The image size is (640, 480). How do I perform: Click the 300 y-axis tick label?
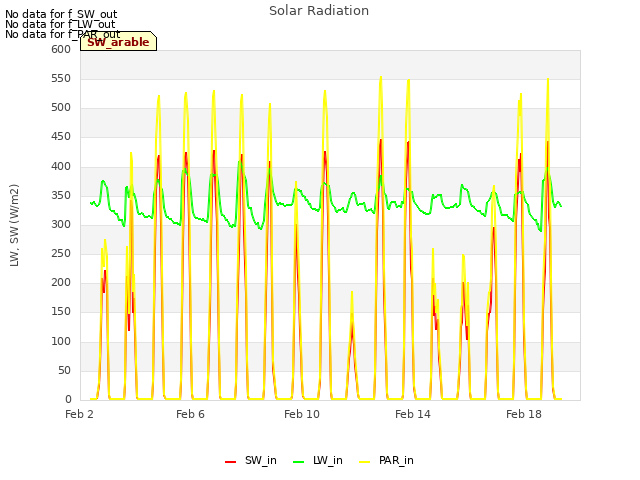tap(61, 224)
